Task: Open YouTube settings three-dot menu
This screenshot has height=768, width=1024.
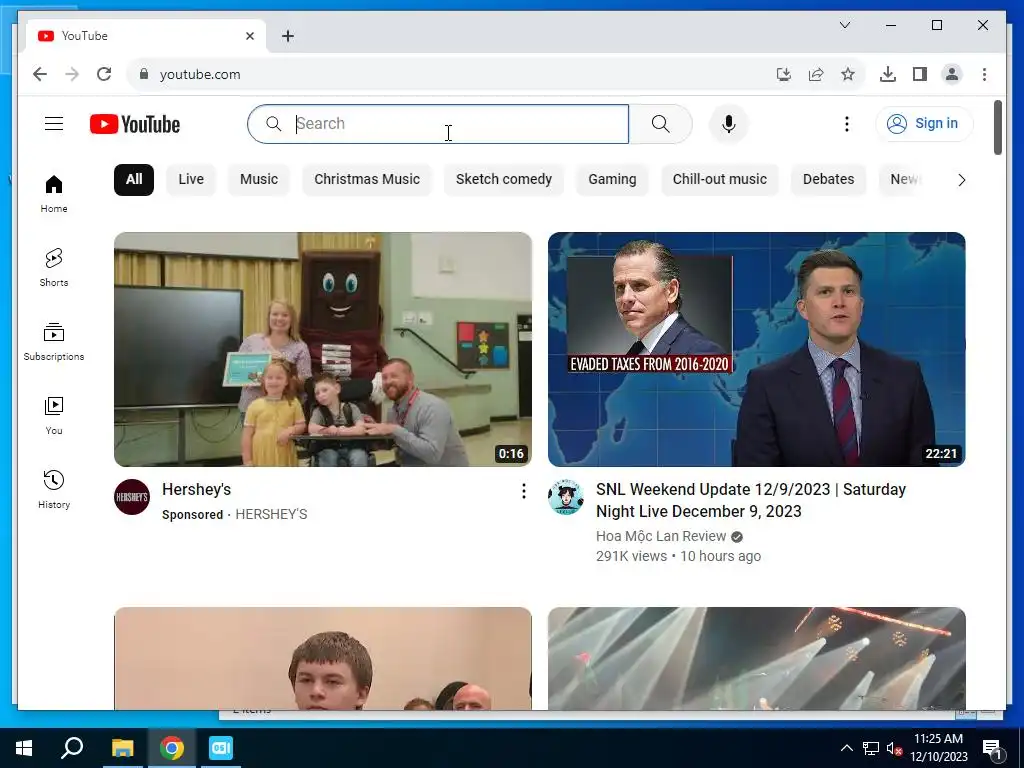Action: pos(846,123)
